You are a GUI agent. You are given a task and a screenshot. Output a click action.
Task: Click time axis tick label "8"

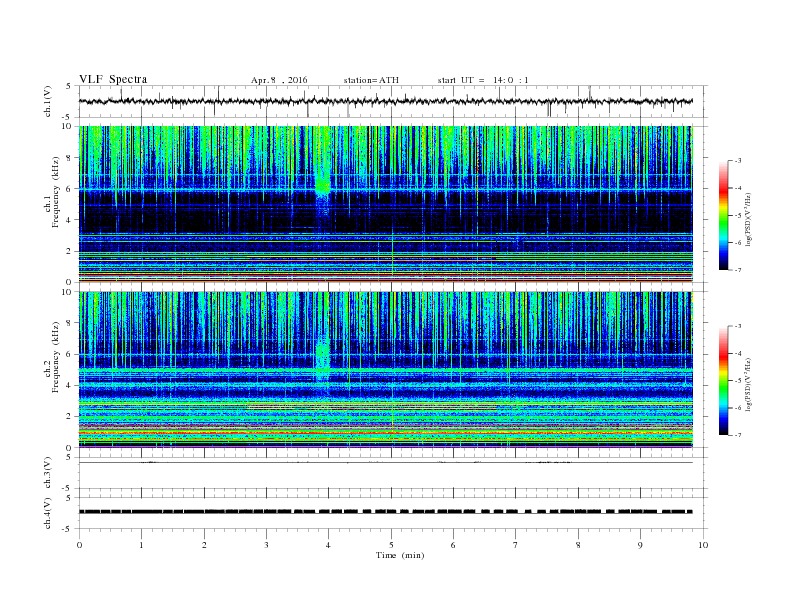(578, 545)
